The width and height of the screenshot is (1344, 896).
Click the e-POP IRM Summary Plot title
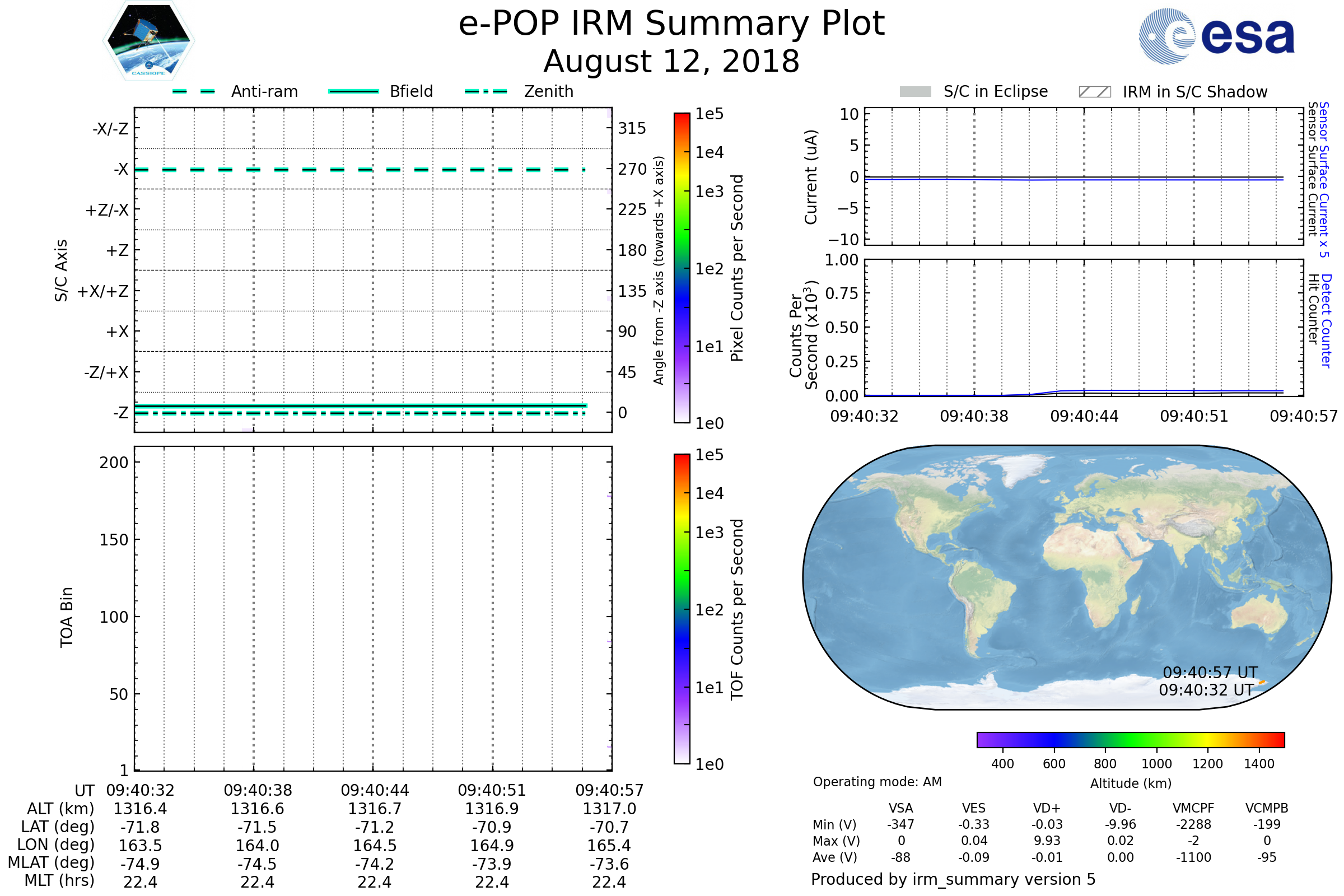671,24
